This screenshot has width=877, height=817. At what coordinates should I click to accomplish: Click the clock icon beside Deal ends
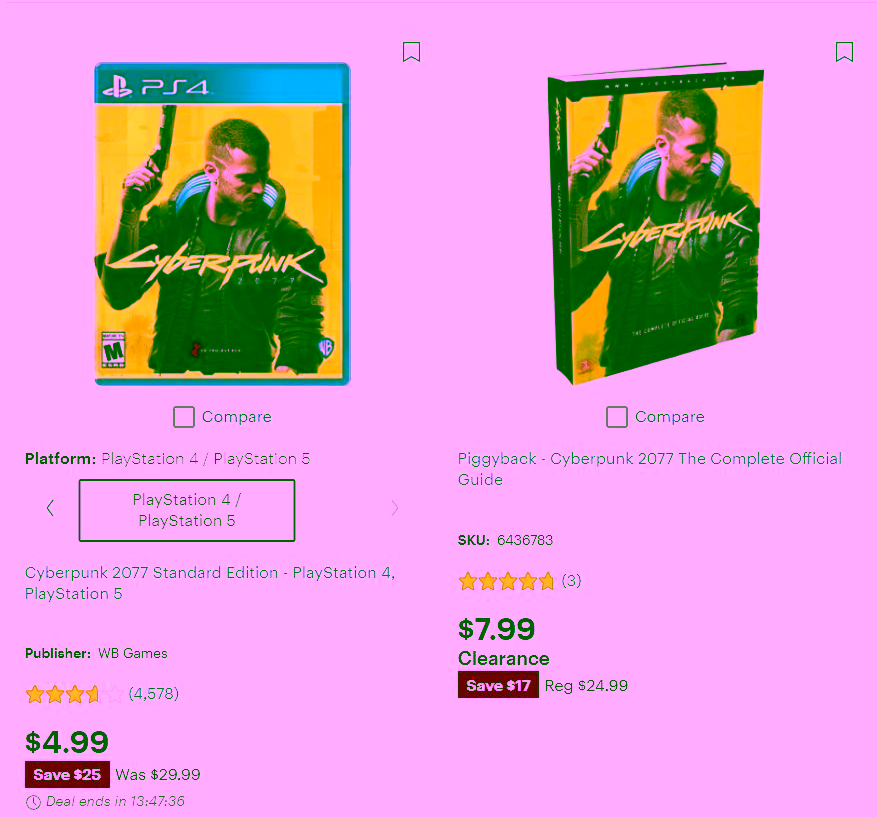(x=34, y=802)
